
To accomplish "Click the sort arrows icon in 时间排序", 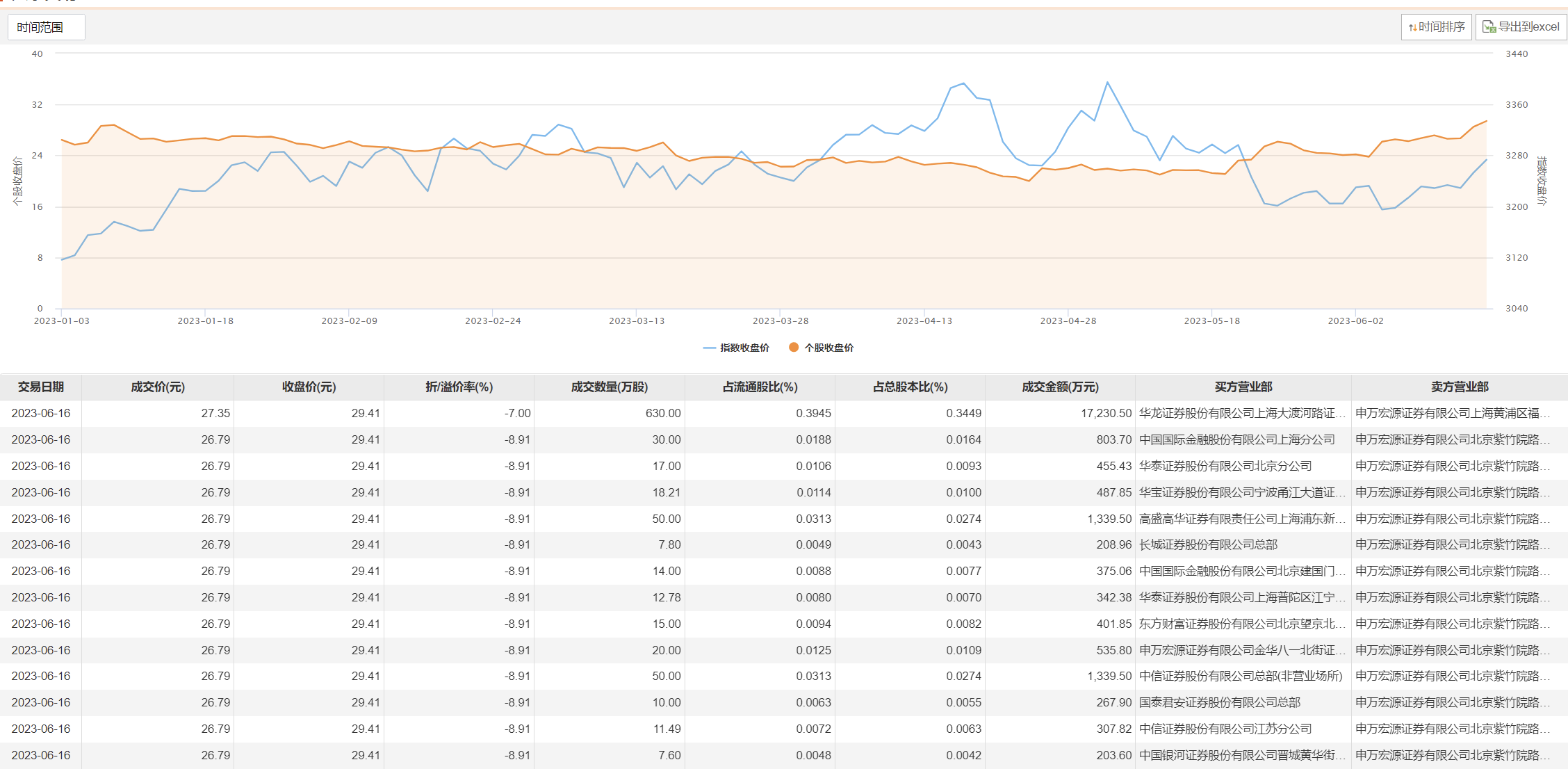I will 1412,27.
